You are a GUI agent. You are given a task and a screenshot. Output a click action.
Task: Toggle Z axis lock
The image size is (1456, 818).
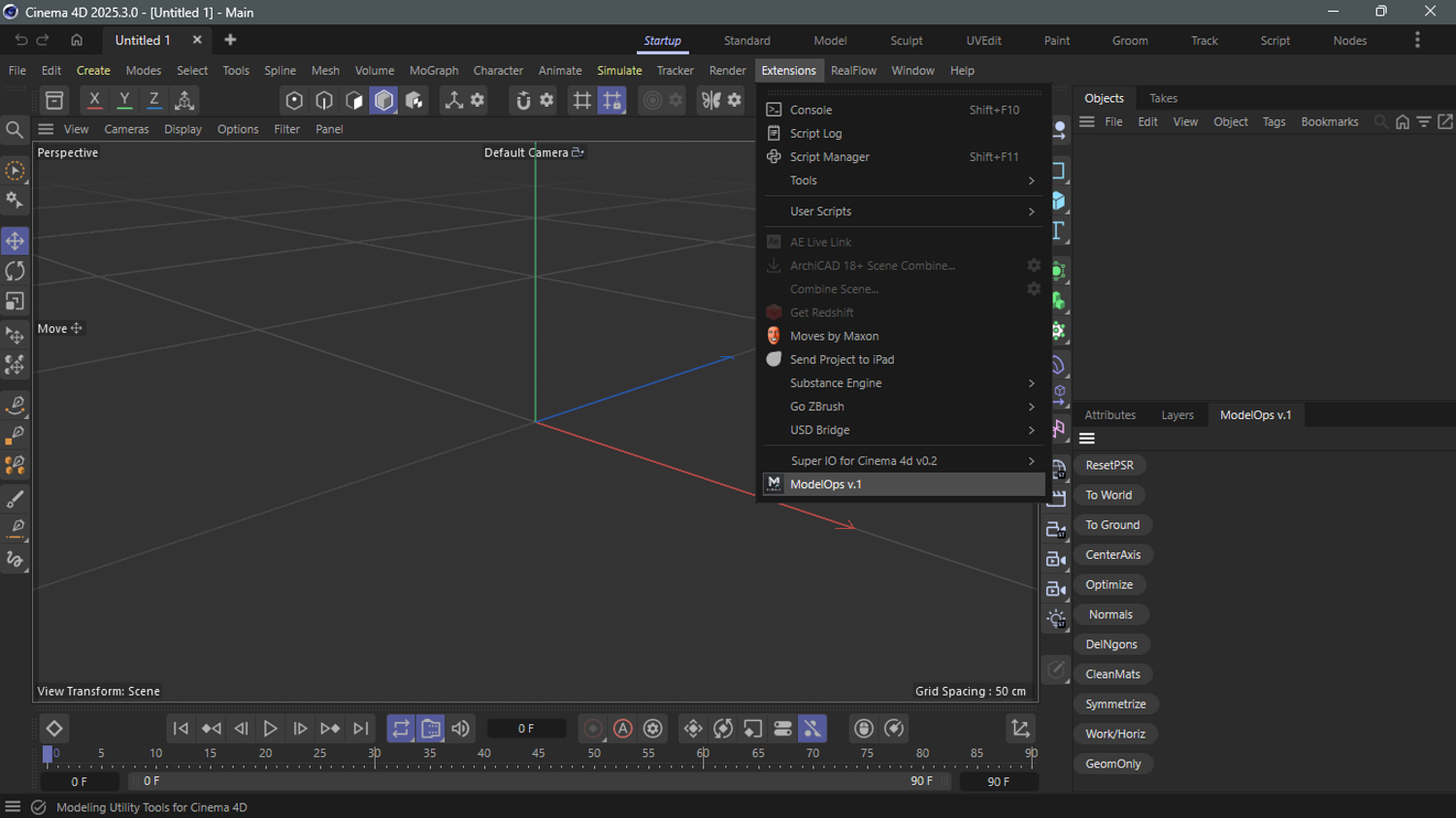point(154,100)
